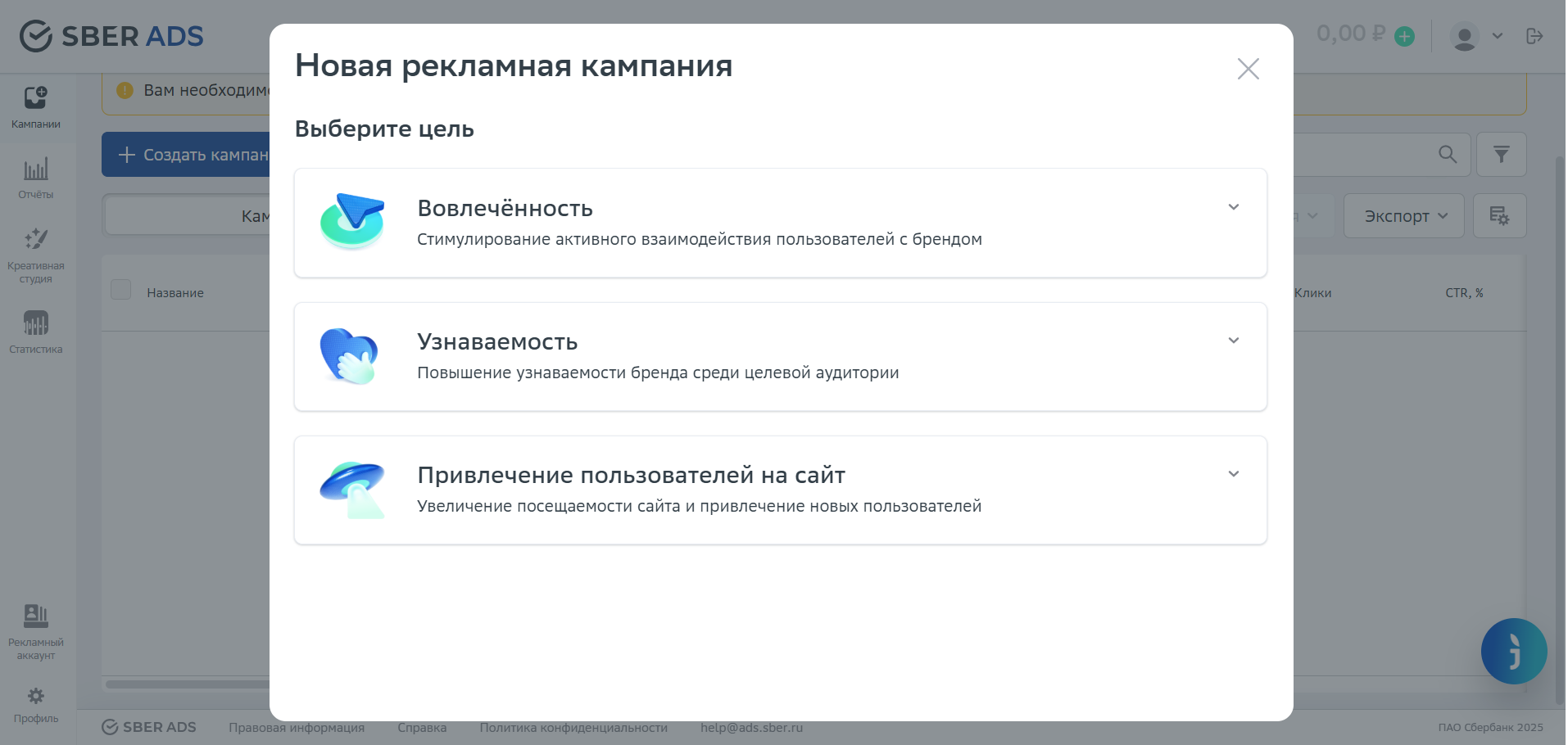Image resolution: width=1568 pixels, height=745 pixels.
Task: Open Профиль settings via the gear icon
Action: click(34, 695)
